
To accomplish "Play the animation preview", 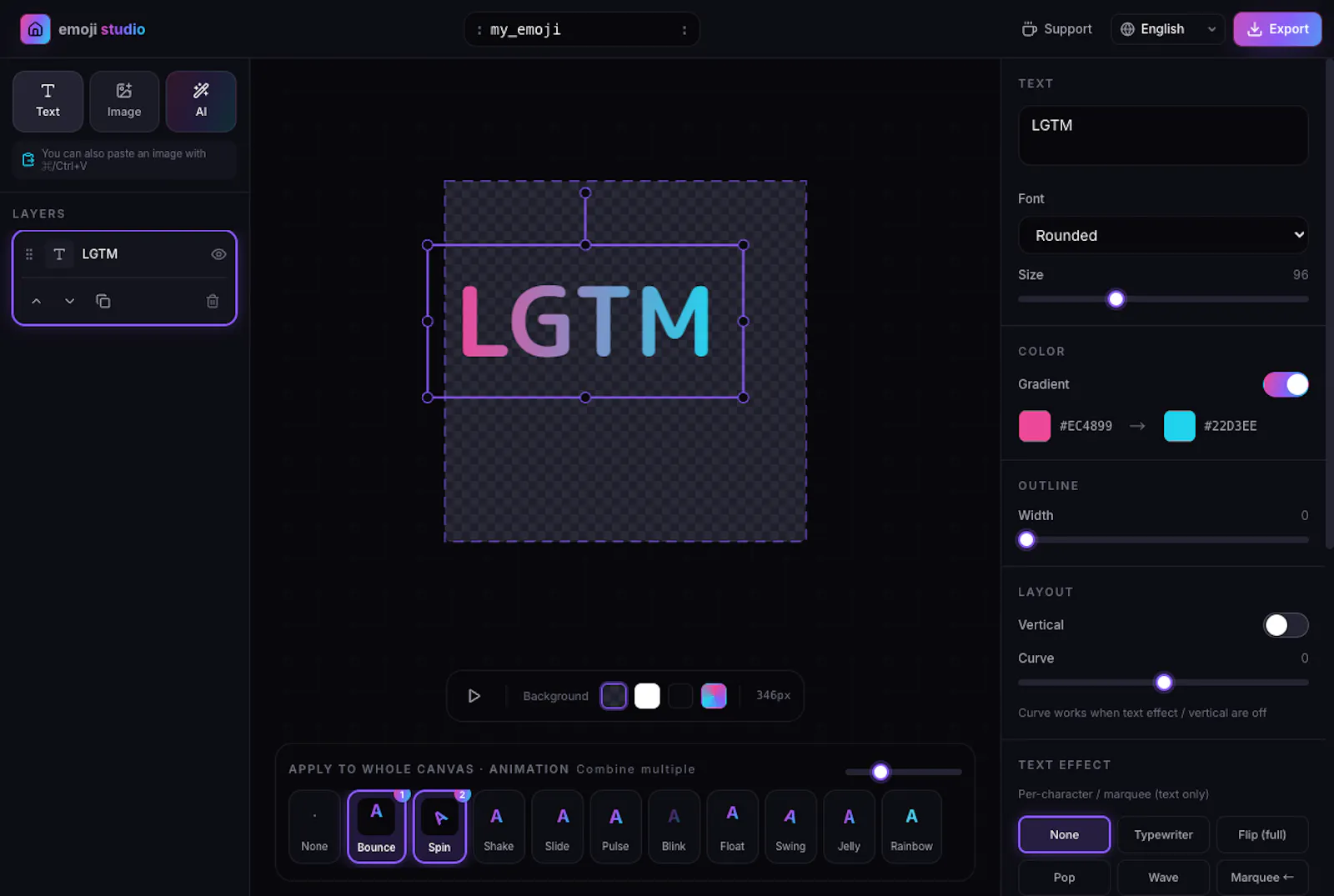I will click(474, 696).
